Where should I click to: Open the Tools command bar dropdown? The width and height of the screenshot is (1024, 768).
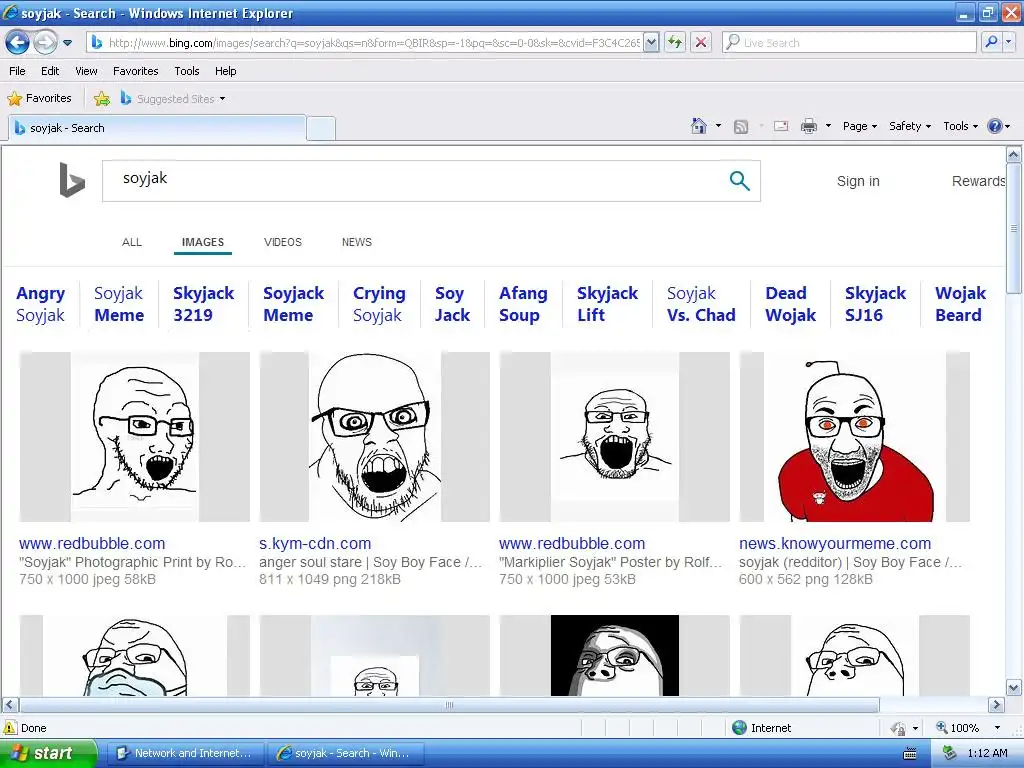pos(960,126)
